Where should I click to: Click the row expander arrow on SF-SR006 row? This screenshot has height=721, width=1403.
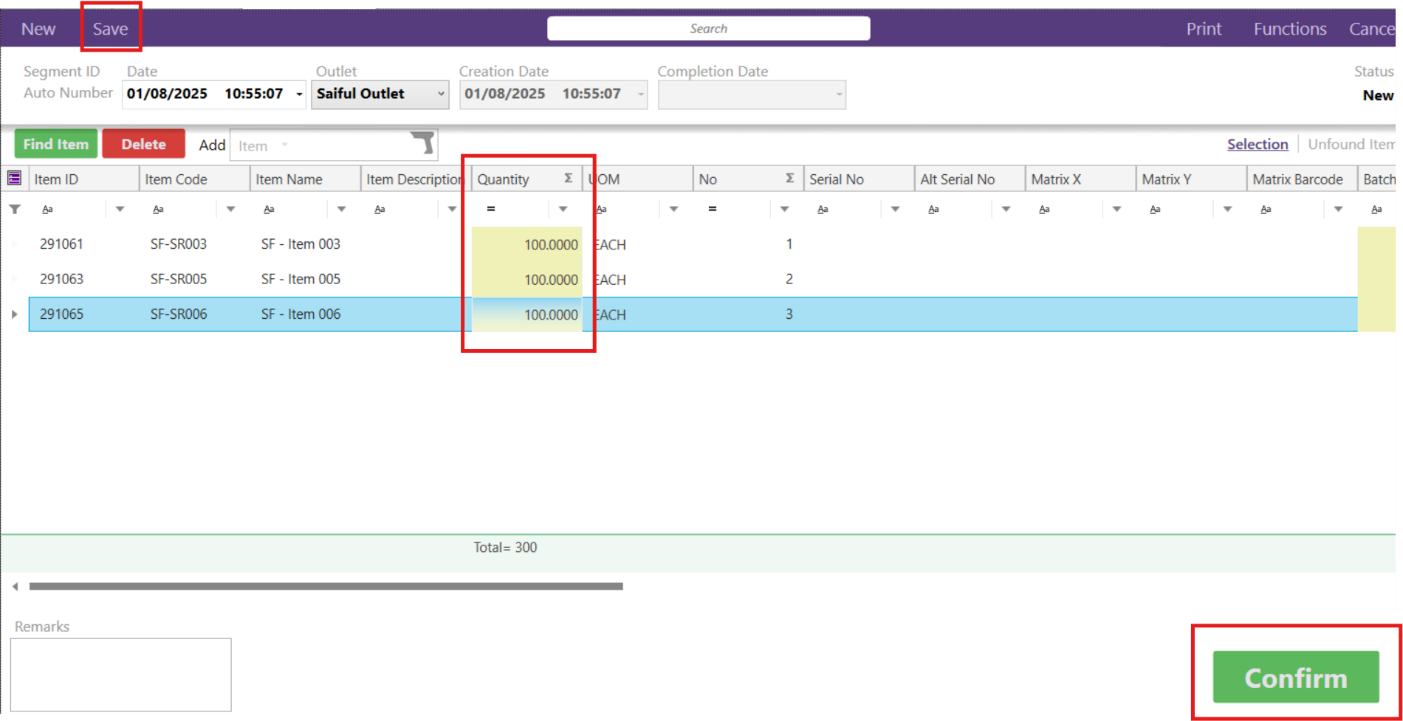14,314
